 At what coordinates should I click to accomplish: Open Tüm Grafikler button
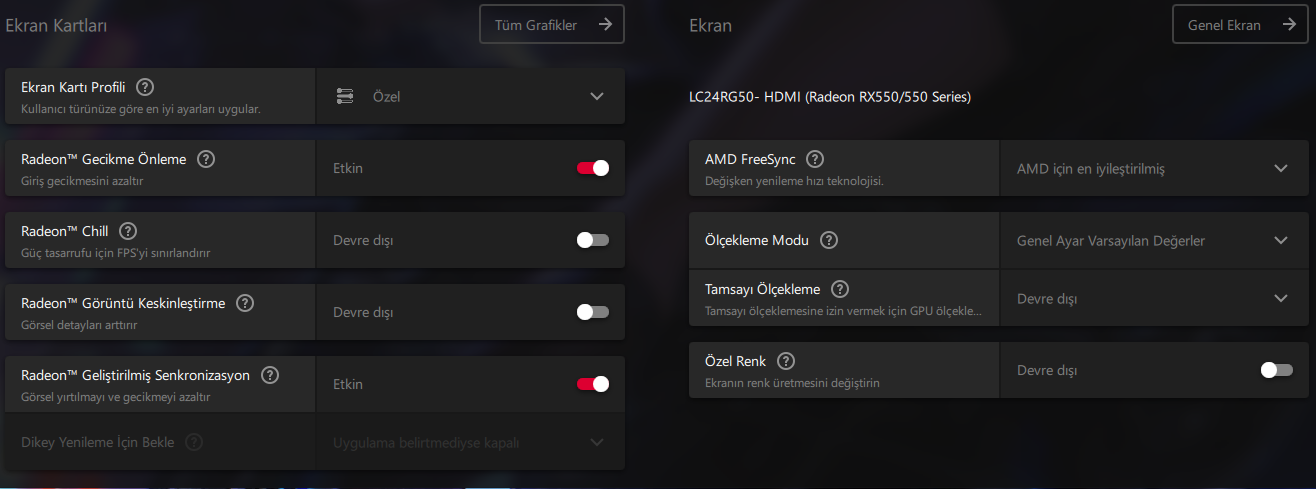coord(552,25)
